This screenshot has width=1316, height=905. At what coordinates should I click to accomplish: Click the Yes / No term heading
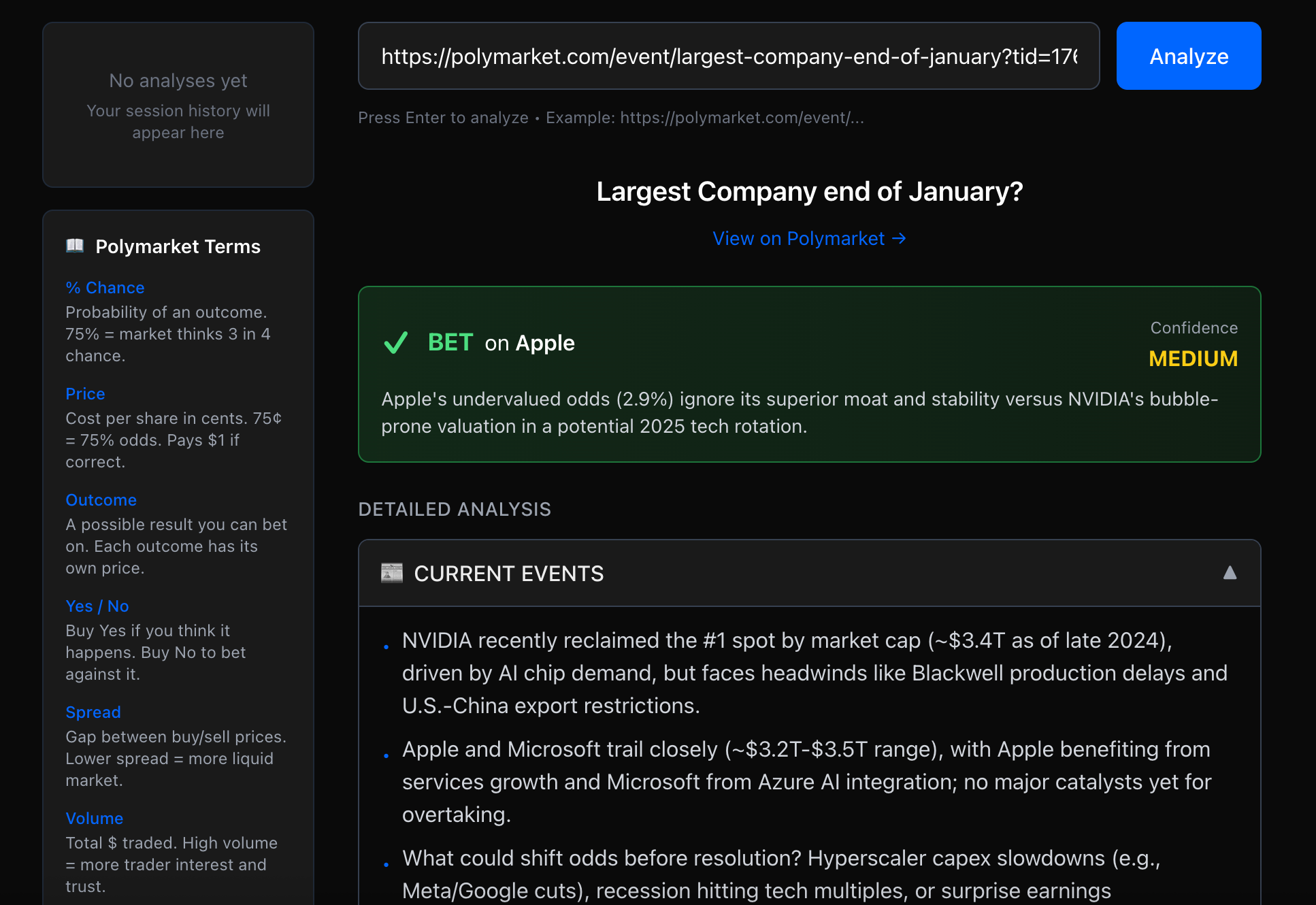coord(97,606)
